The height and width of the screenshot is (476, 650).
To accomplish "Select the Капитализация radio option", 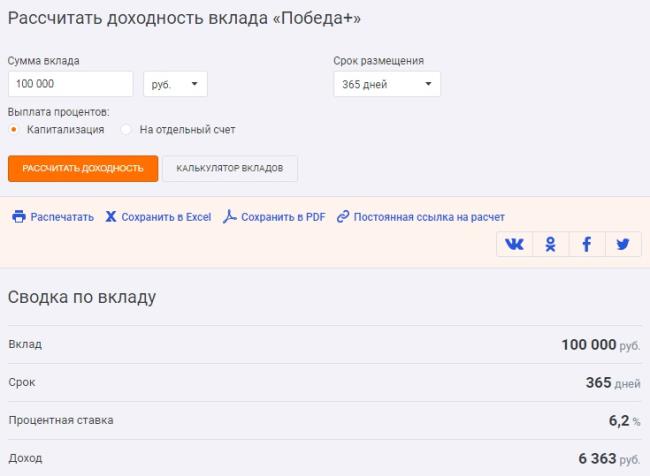I will click(14, 129).
